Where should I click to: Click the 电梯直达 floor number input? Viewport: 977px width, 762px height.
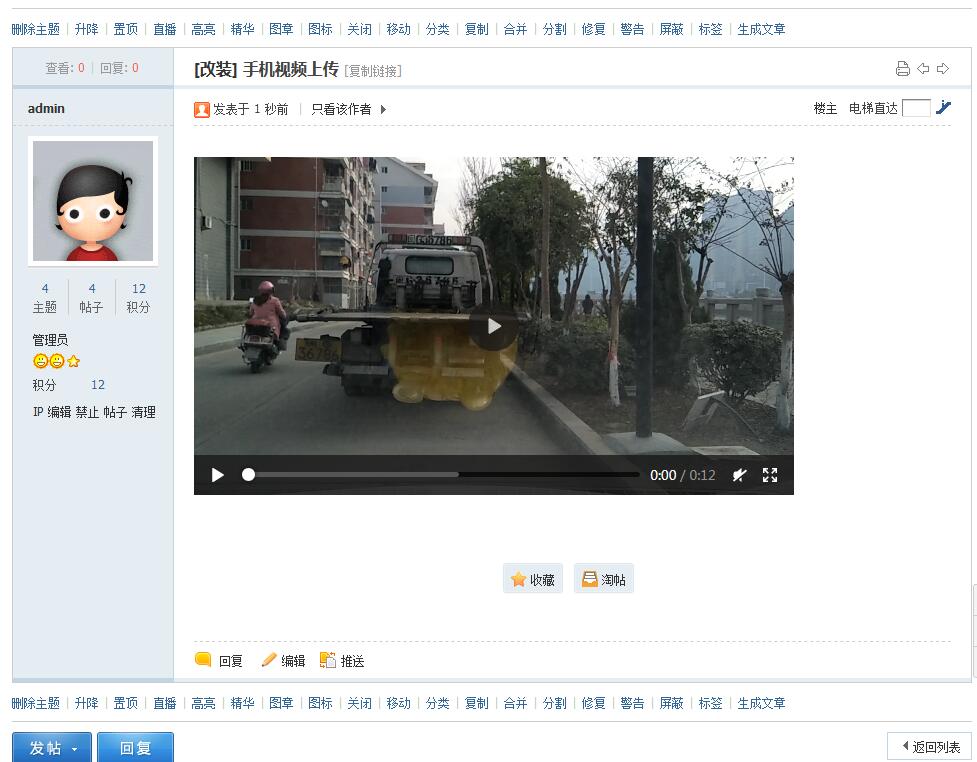(x=915, y=108)
